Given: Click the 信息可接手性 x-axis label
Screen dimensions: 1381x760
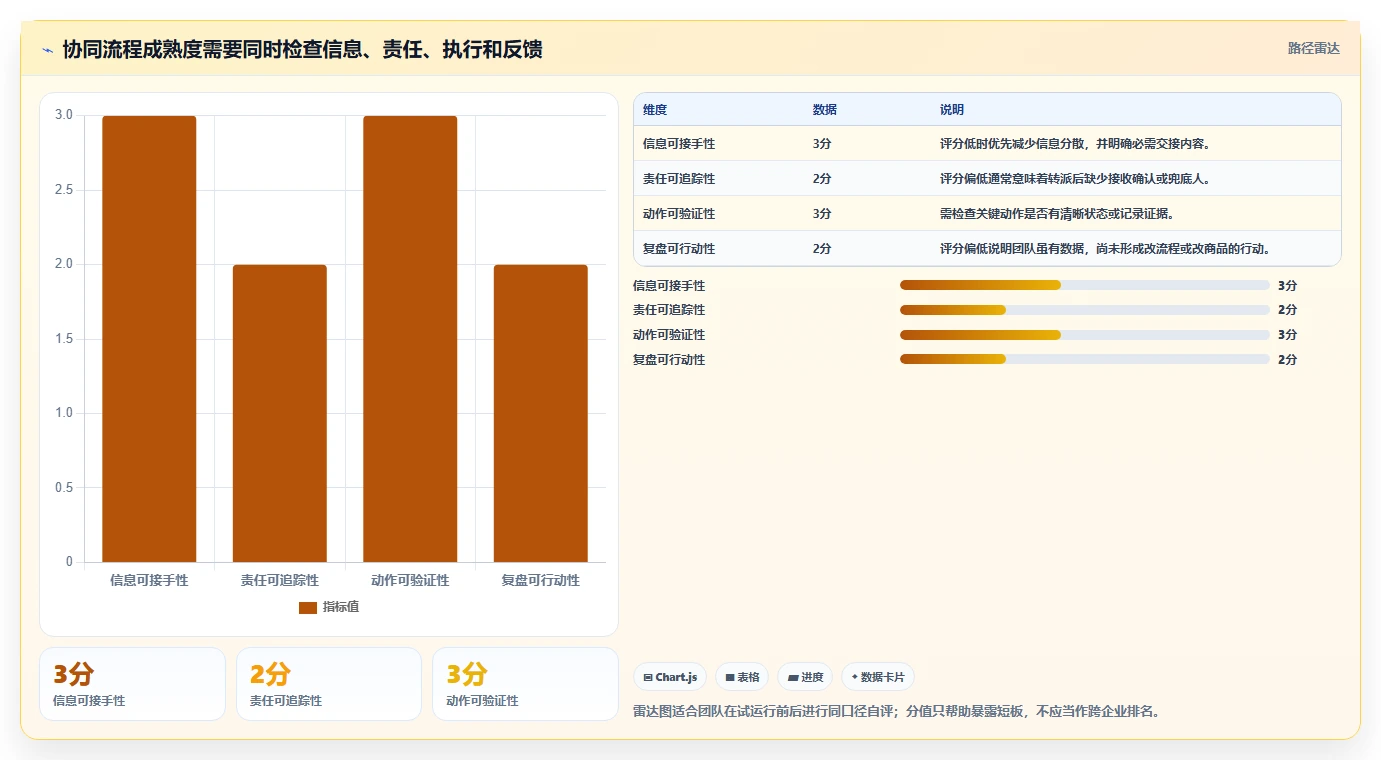Looking at the screenshot, I should coord(149,580).
